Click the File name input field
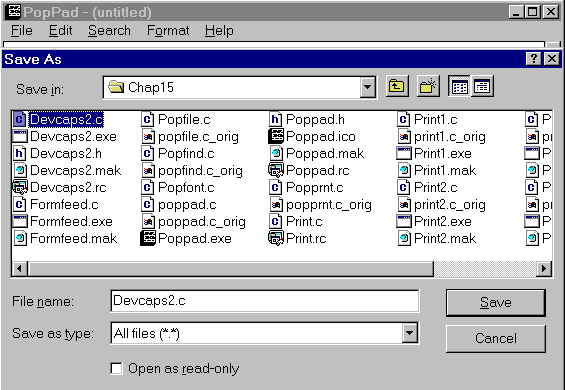Screen dimensions: 565x390 265,301
